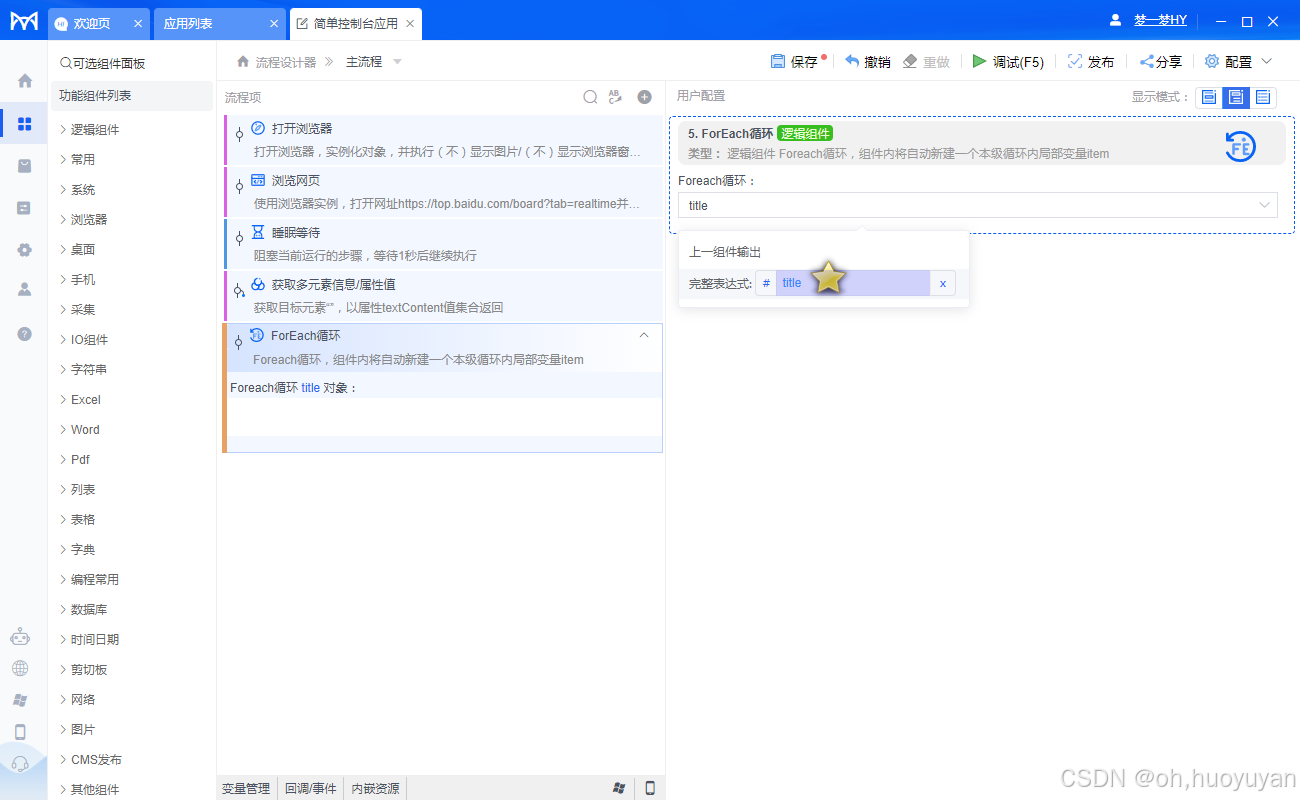1300x800 pixels.
Task: Click the 撤销 undo button
Action: 867,61
